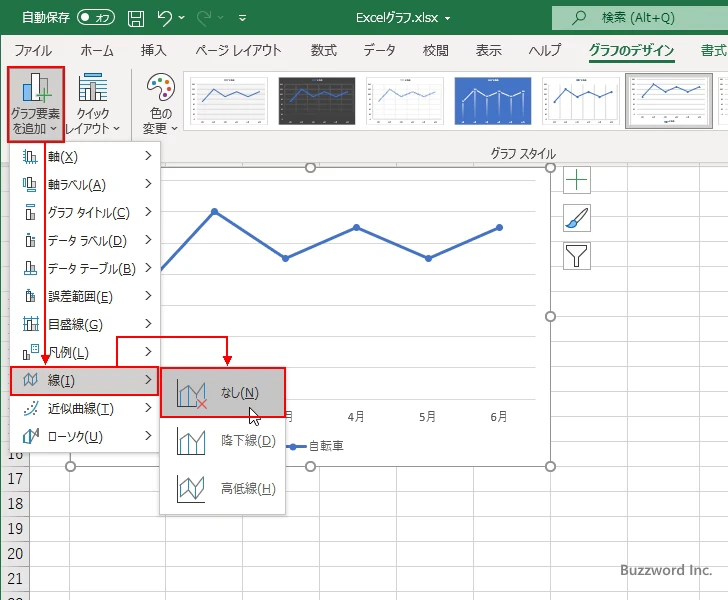
Task: Choose 高低線(H) high-low lines option
Action: click(223, 489)
